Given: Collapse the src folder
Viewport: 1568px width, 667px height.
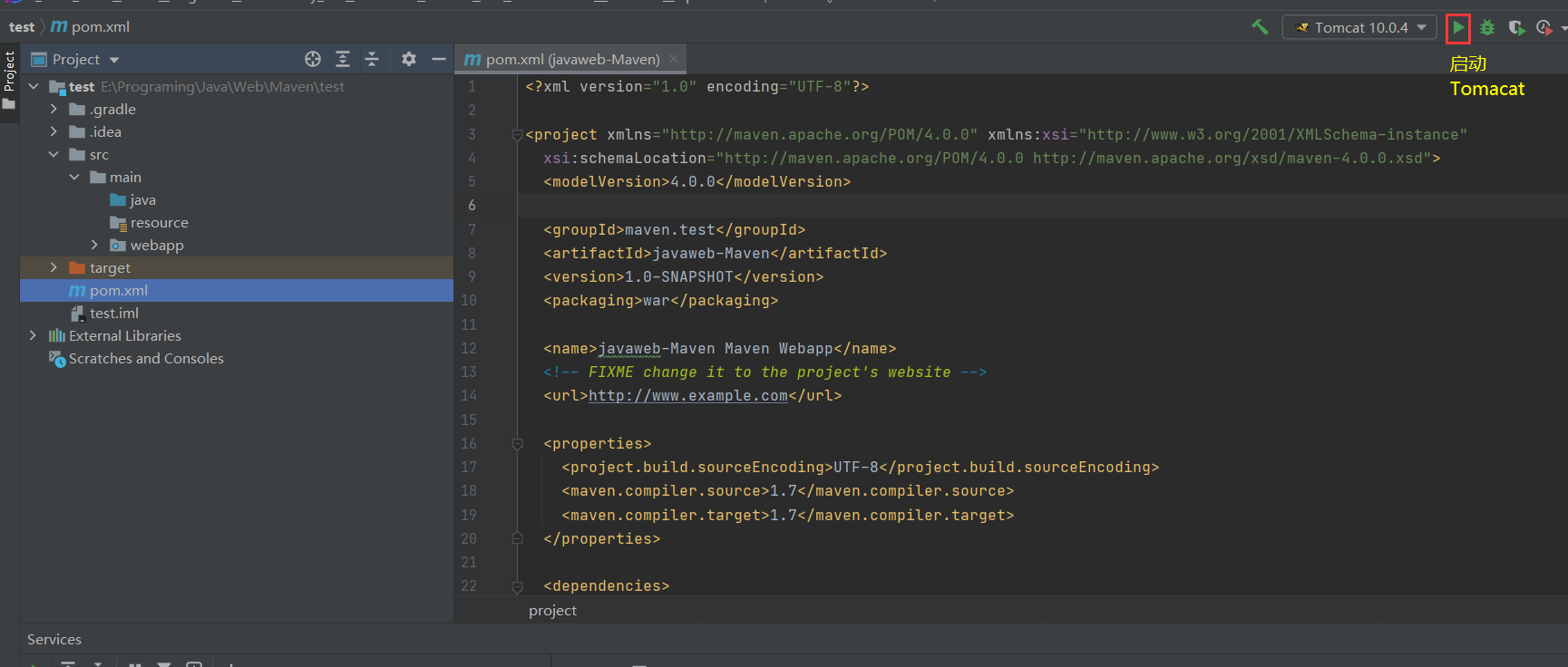Looking at the screenshot, I should tap(54, 154).
